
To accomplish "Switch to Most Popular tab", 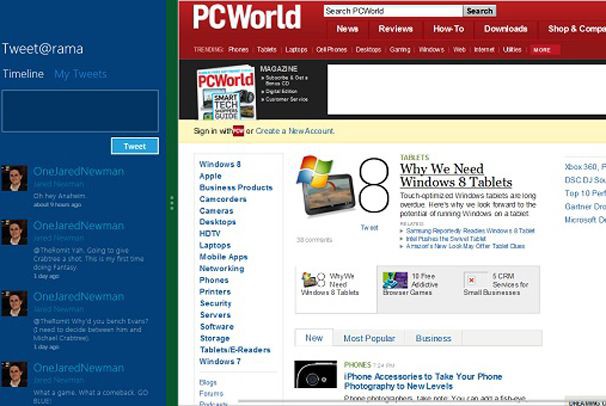I will (x=369, y=338).
